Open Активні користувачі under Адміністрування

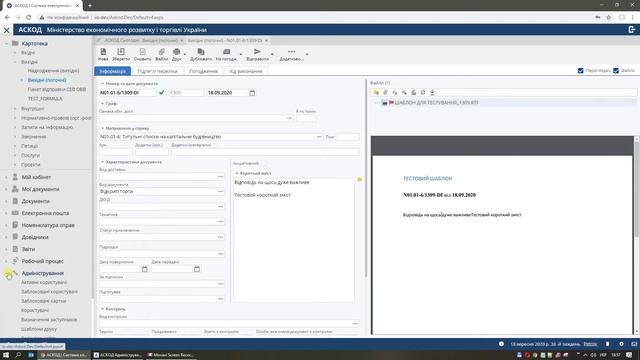click(44, 282)
